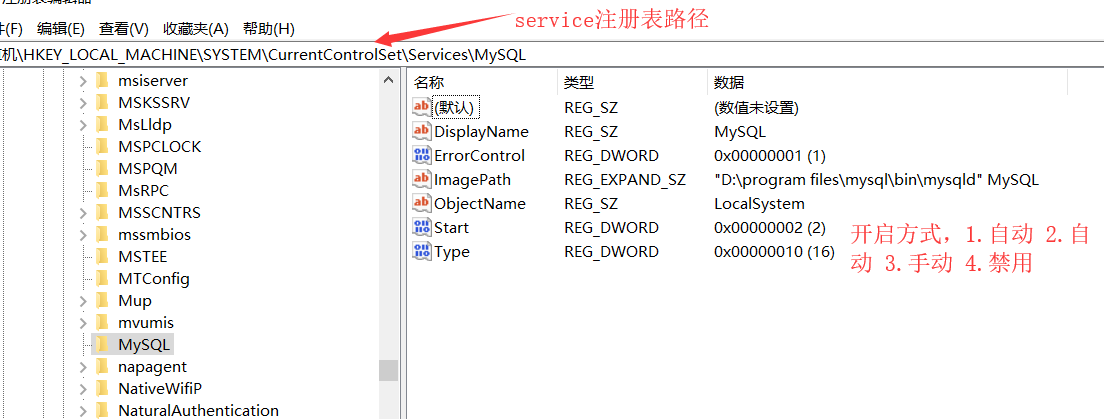The image size is (1104, 419).
Task: Expand the Mup tree node
Action: [x=83, y=301]
